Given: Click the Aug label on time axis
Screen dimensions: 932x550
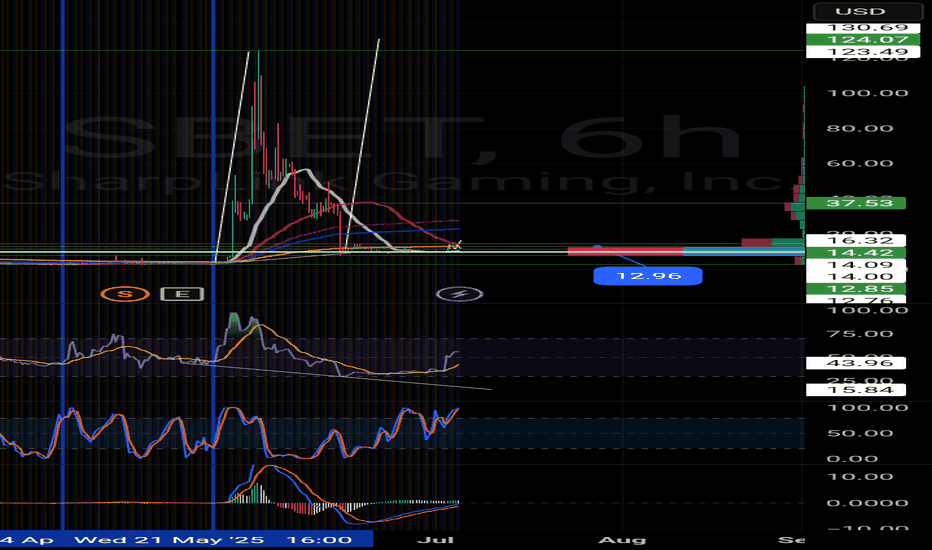Looking at the screenshot, I should tap(622, 540).
